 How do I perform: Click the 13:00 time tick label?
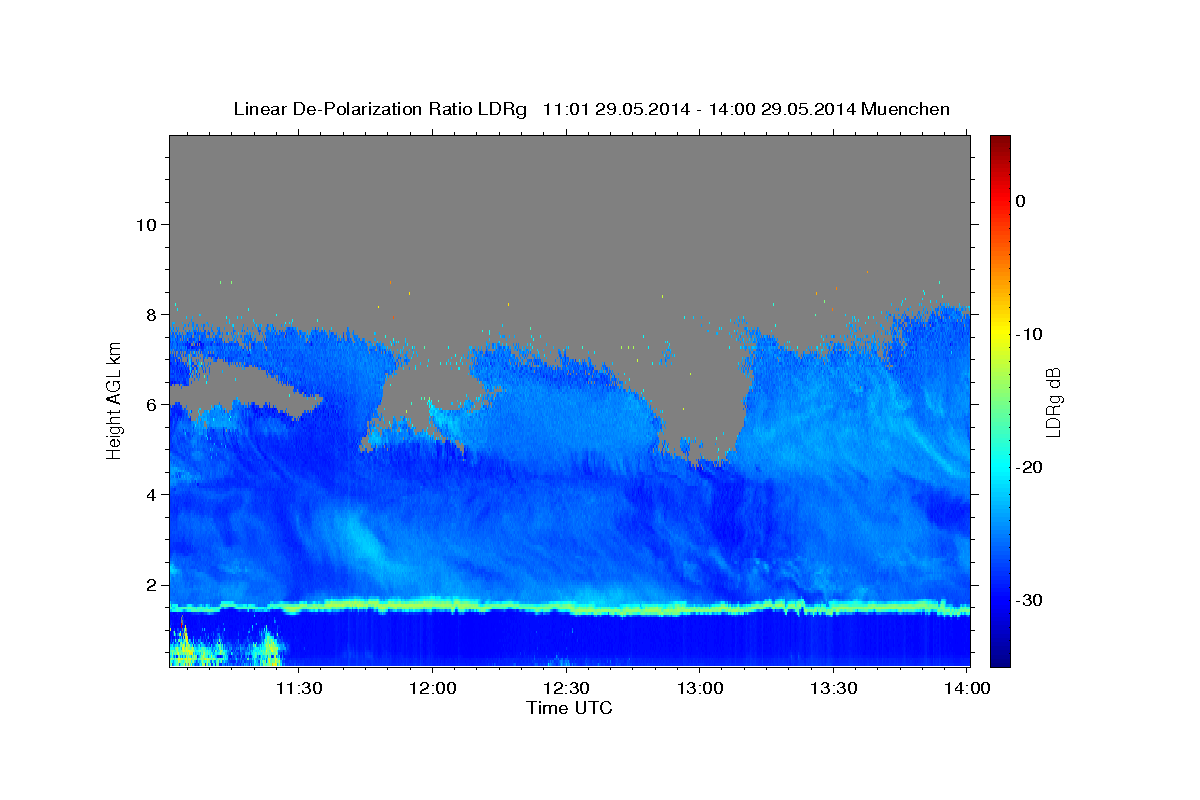[699, 688]
